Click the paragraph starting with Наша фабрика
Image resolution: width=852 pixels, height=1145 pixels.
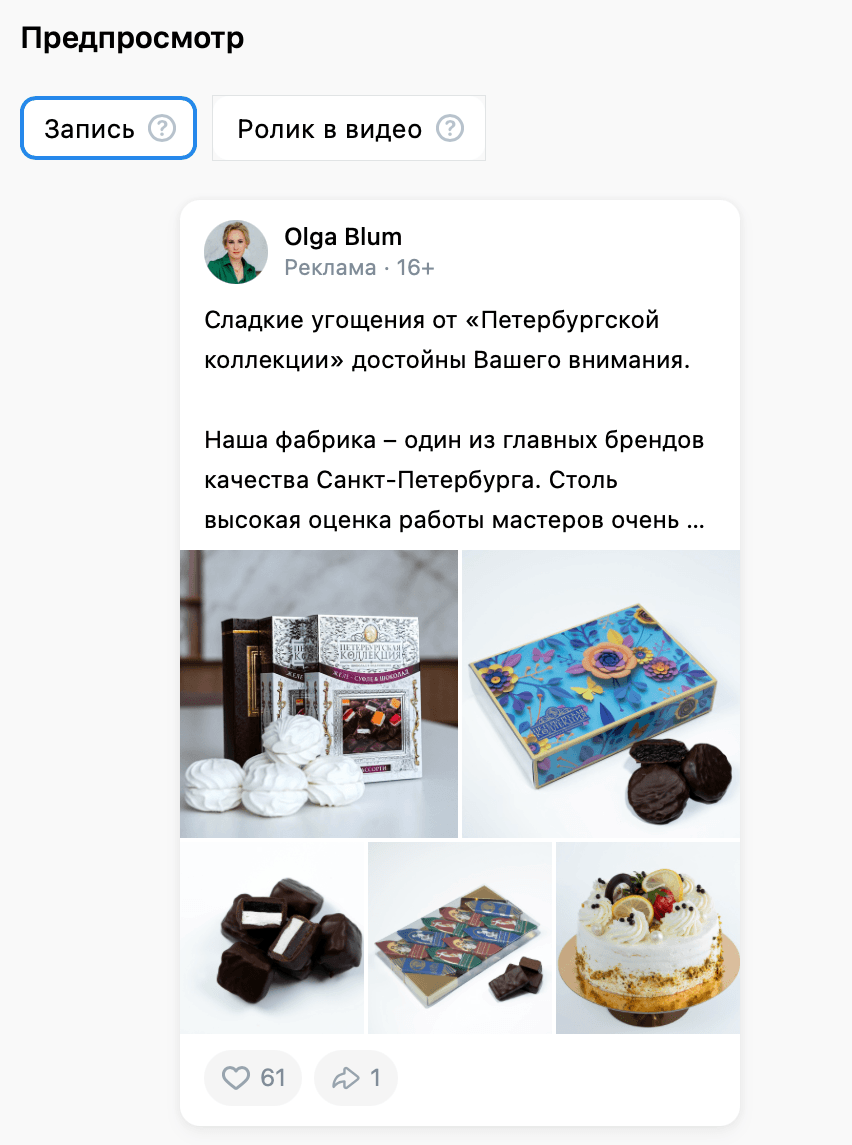[454, 480]
